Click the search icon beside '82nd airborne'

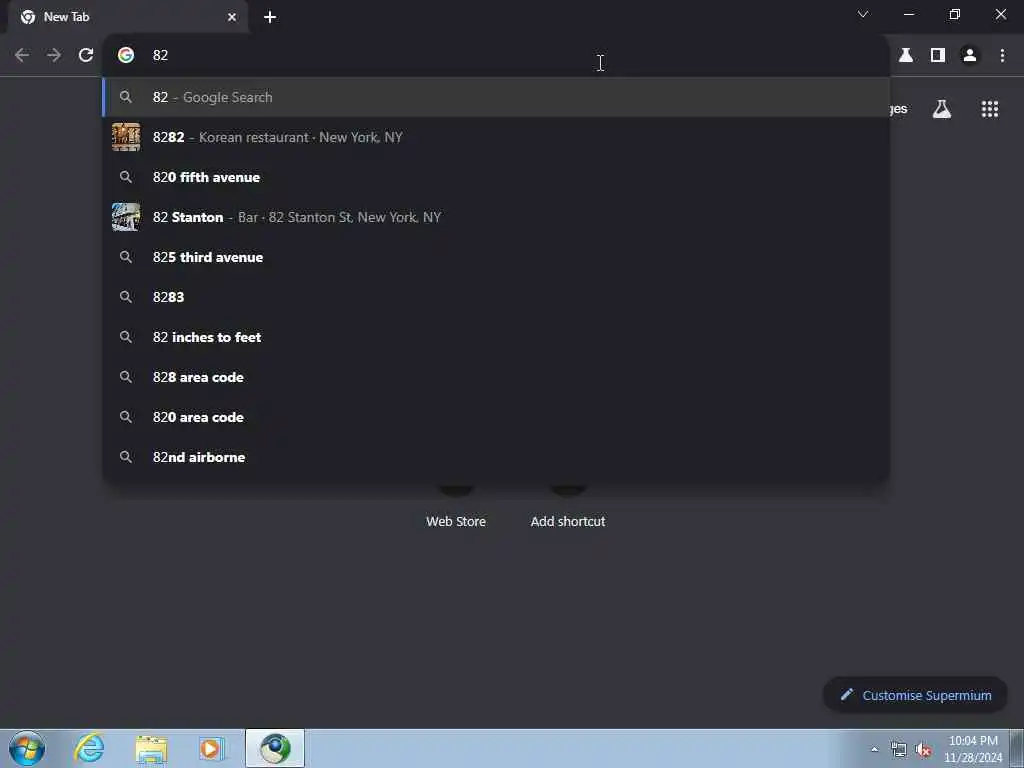tap(126, 457)
